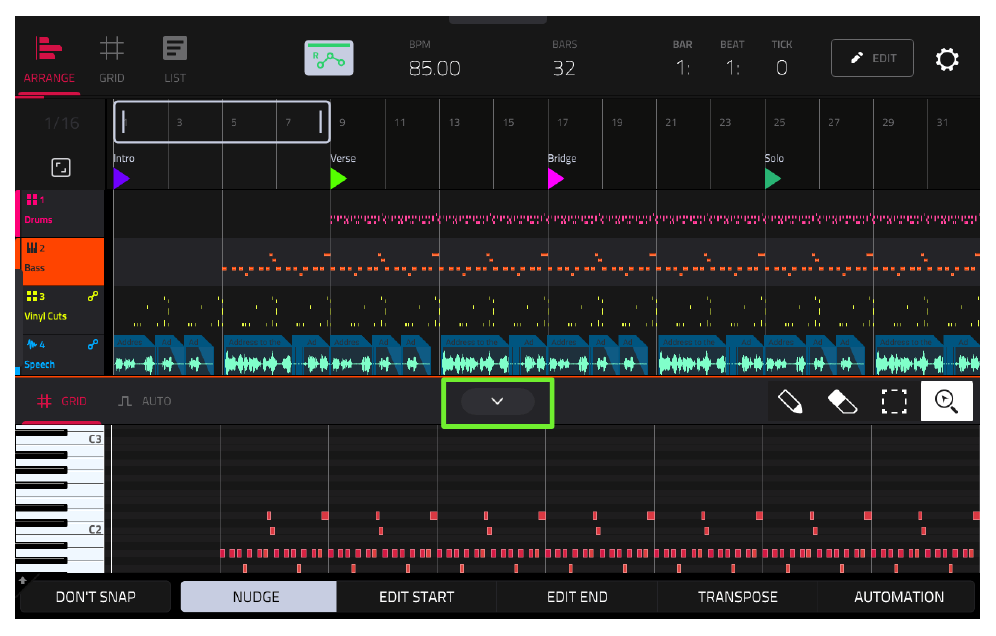This screenshot has height=636, width=996.
Task: Toggle Nudge mode in bottom bar
Action: pyautogui.click(x=259, y=597)
